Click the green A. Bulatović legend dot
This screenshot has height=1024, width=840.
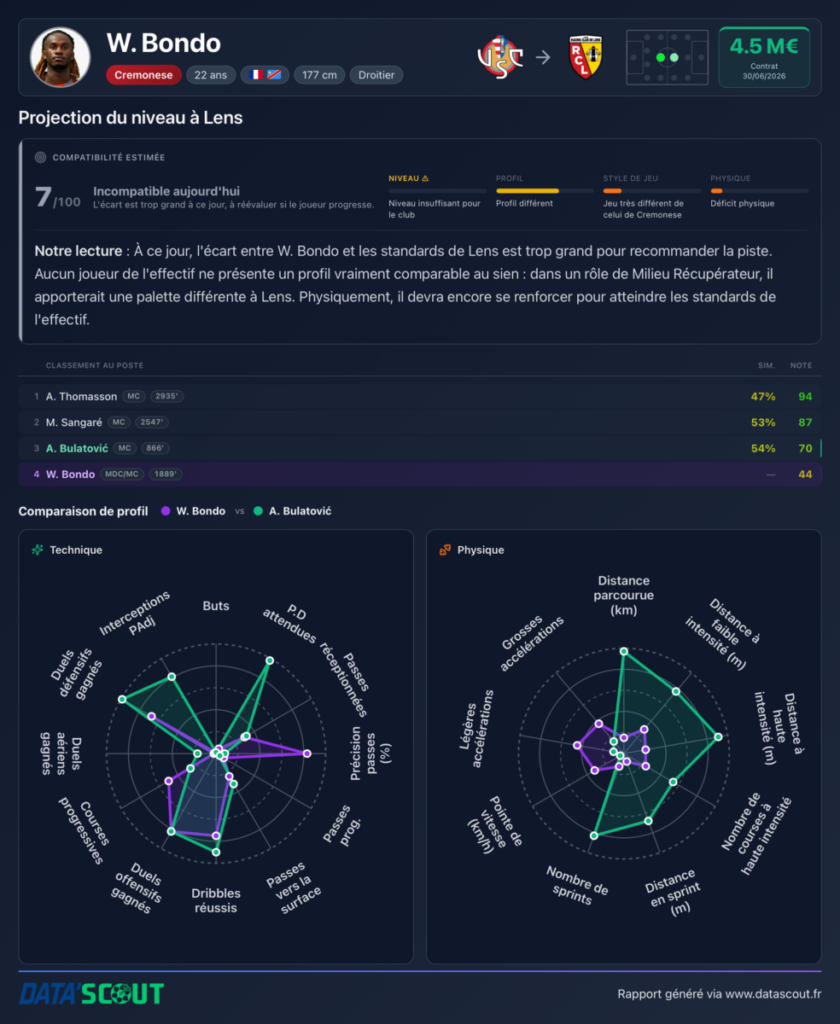(258, 511)
